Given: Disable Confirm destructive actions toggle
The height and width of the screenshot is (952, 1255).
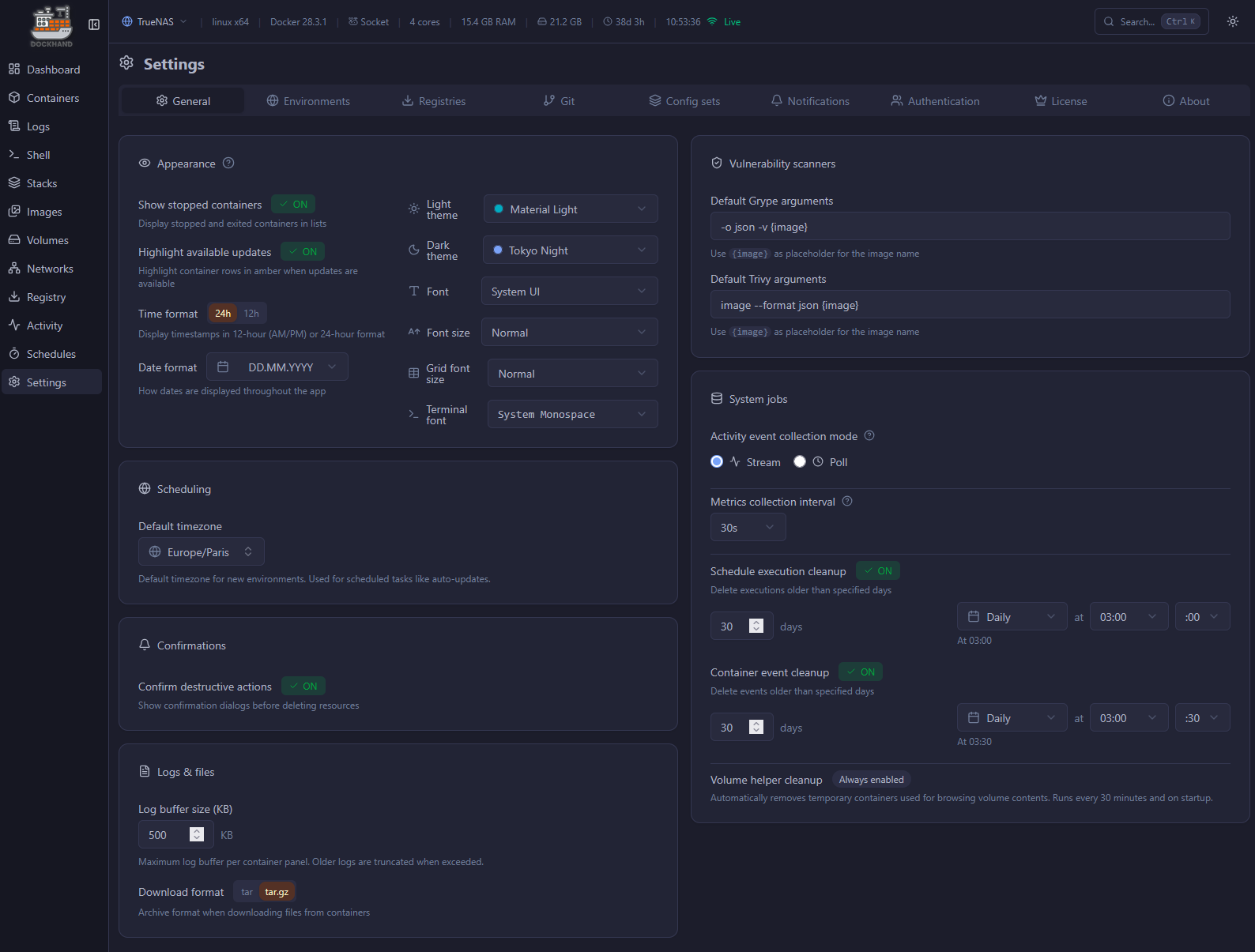Looking at the screenshot, I should pyautogui.click(x=303, y=687).
